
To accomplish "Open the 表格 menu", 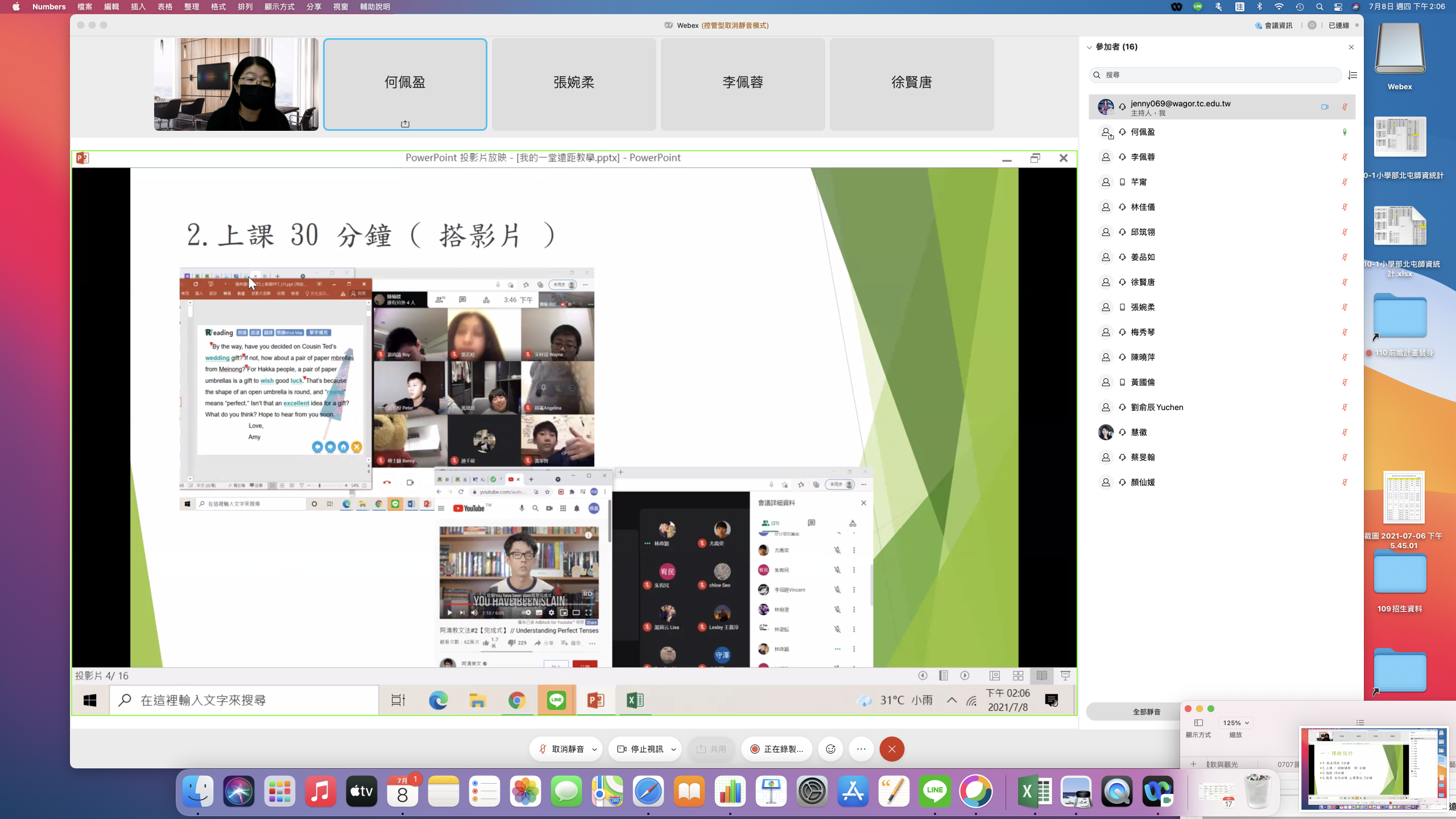I will click(165, 7).
